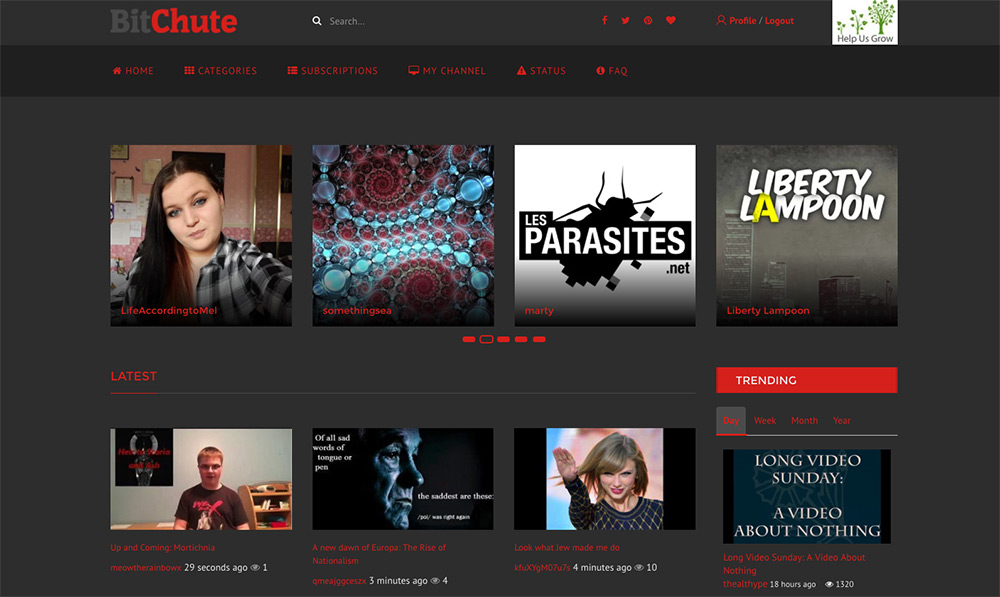Select the third carousel page dot
The width and height of the screenshot is (1000, 597).
(x=503, y=339)
